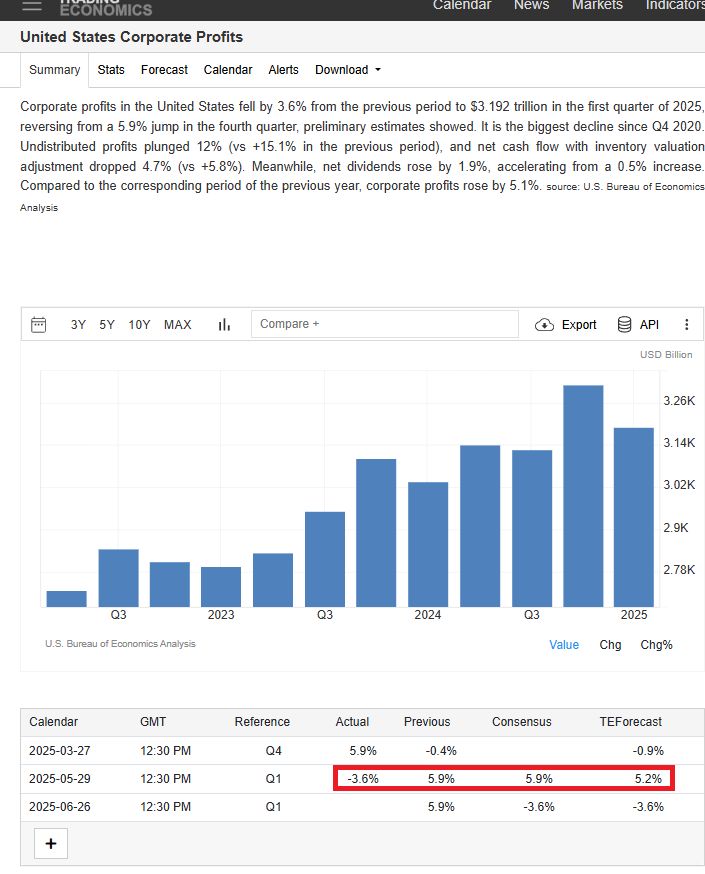Click the Compare + input field

[385, 324]
